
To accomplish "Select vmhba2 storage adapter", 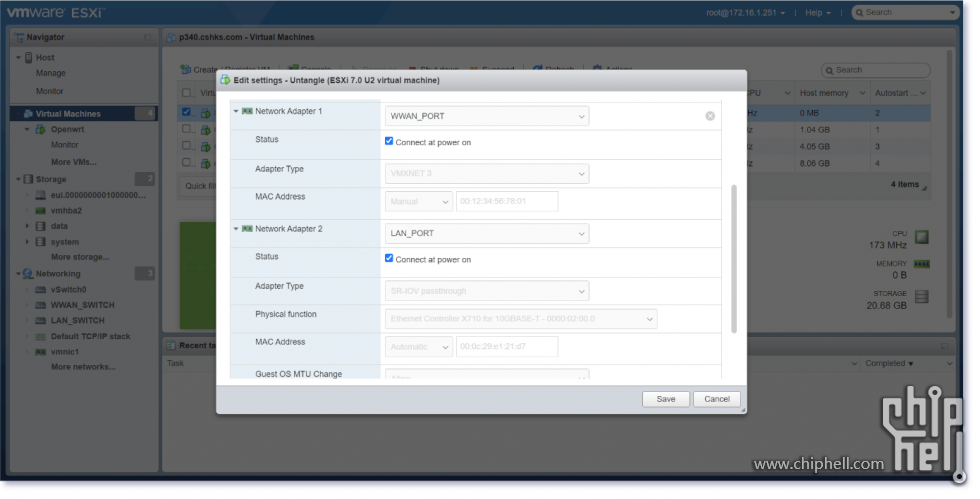I will (x=66, y=211).
